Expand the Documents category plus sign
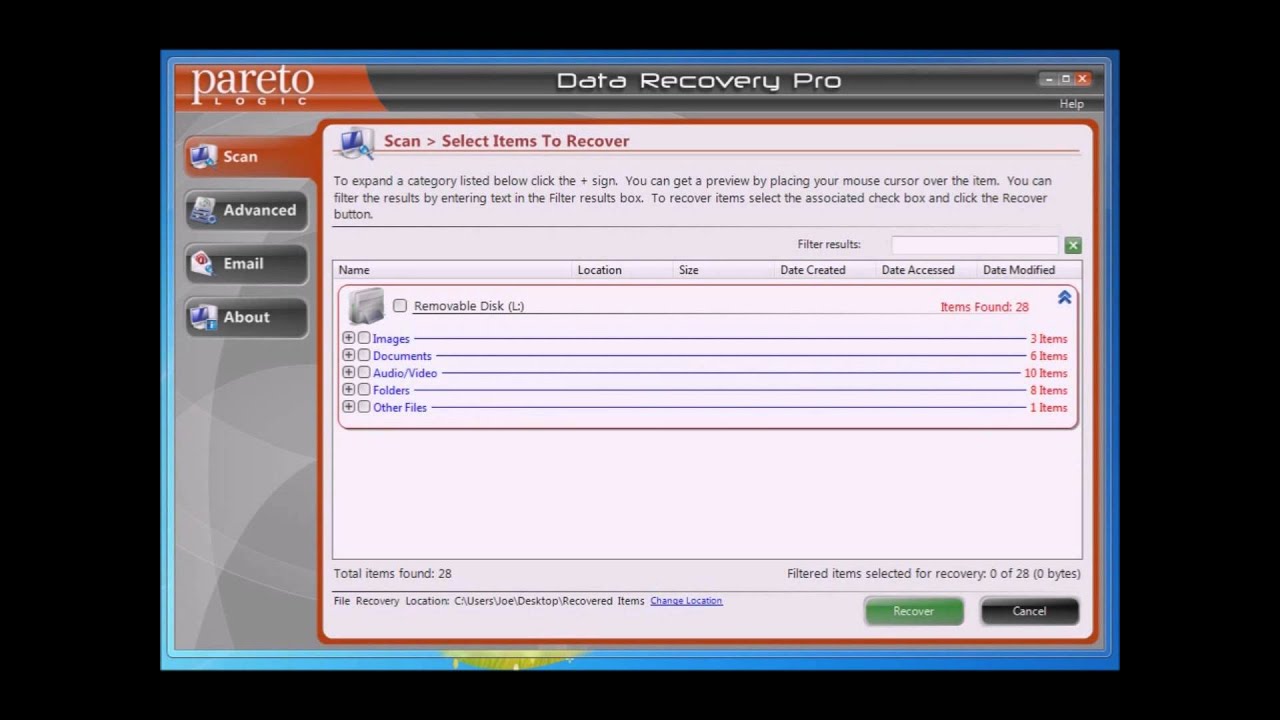The image size is (1280, 720). (349, 355)
